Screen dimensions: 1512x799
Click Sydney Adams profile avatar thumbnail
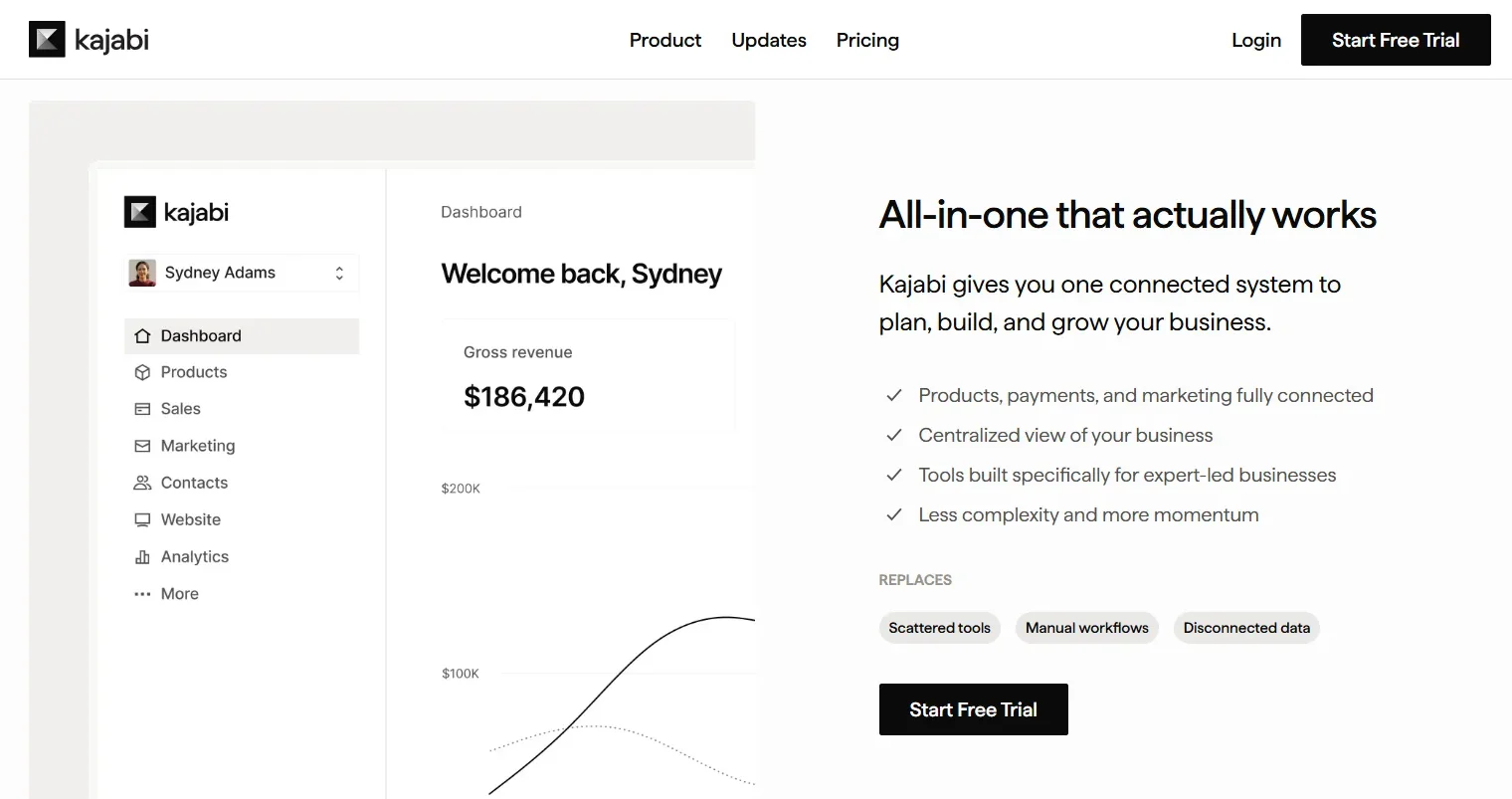pos(142,273)
